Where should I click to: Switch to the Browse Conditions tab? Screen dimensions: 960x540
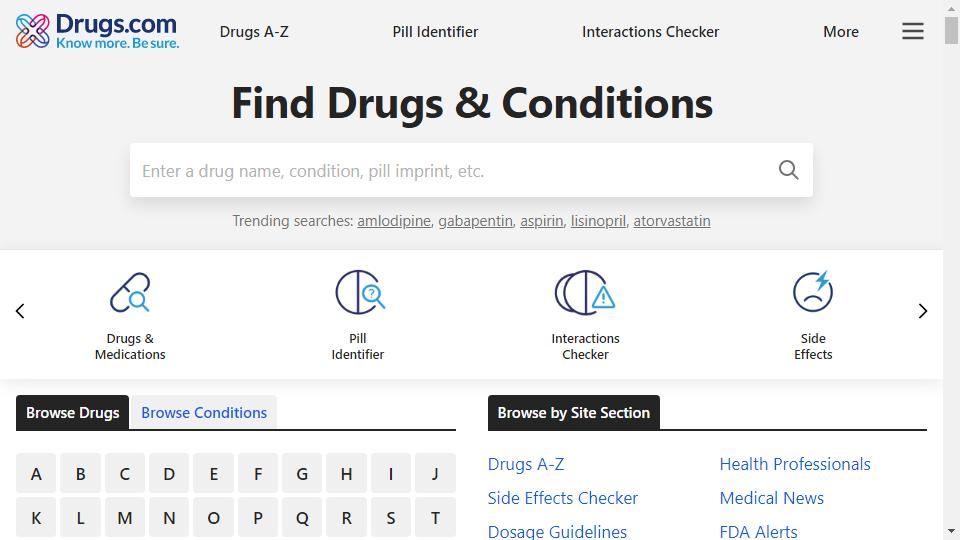click(204, 413)
